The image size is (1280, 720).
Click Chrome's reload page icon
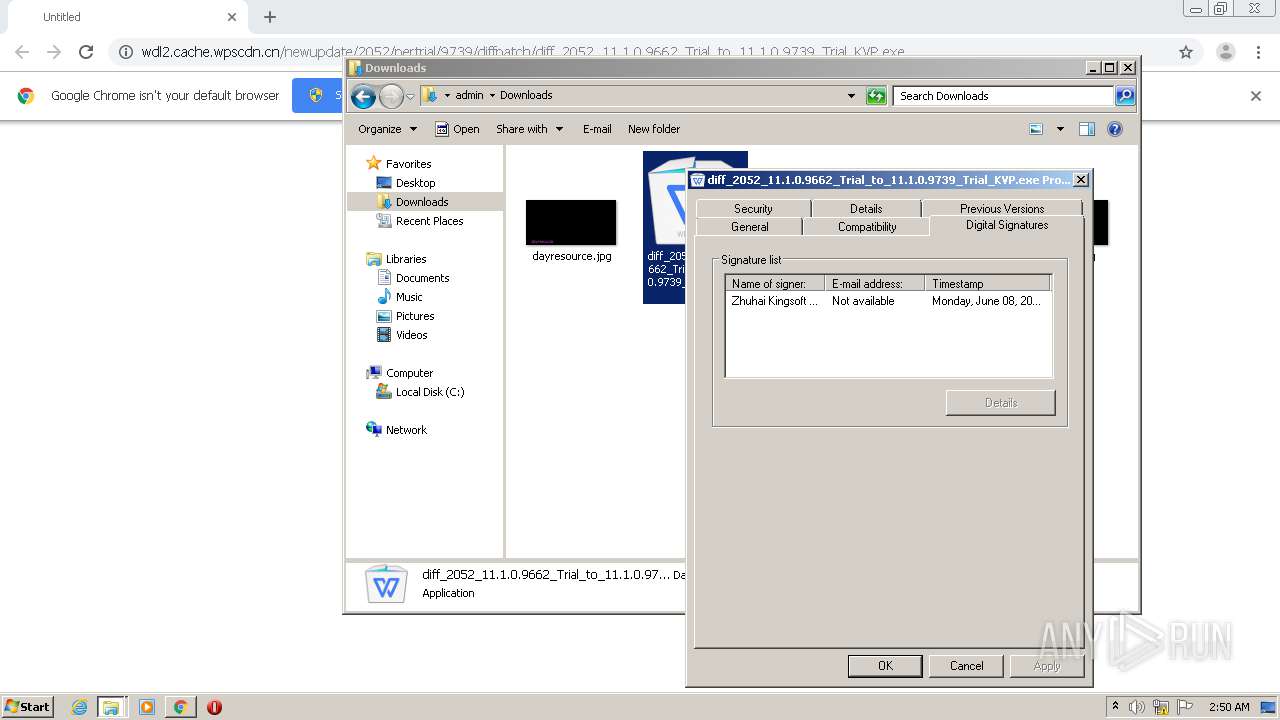pos(86,52)
